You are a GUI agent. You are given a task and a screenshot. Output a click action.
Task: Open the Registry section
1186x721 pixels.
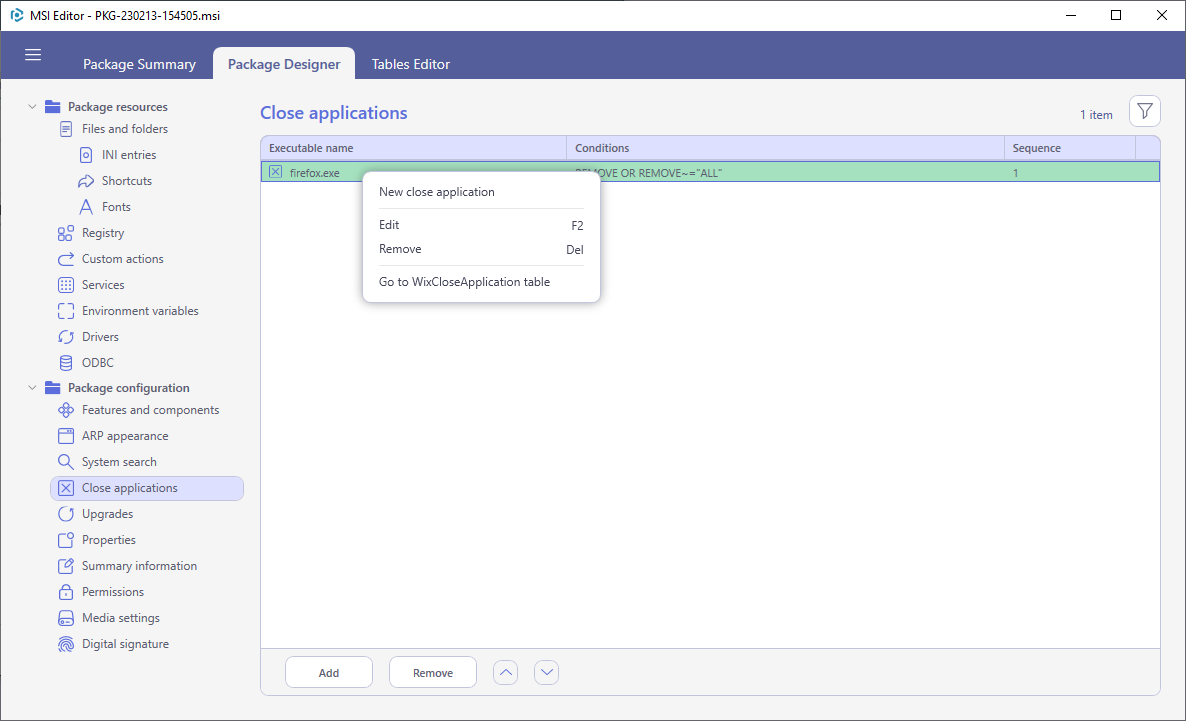(x=103, y=233)
